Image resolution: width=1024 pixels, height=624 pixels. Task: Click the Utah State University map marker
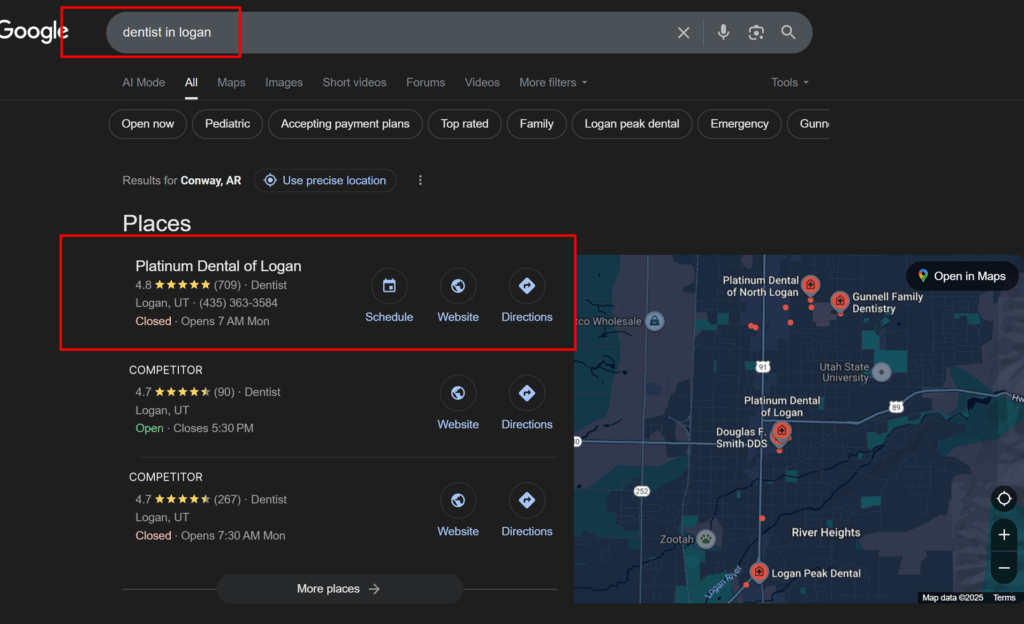(882, 372)
